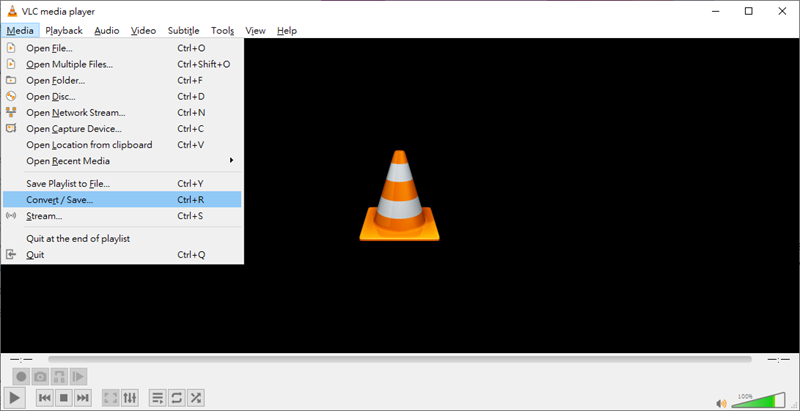Screen dimensions: 800x411
Task: Open the View menu
Action: (x=255, y=31)
